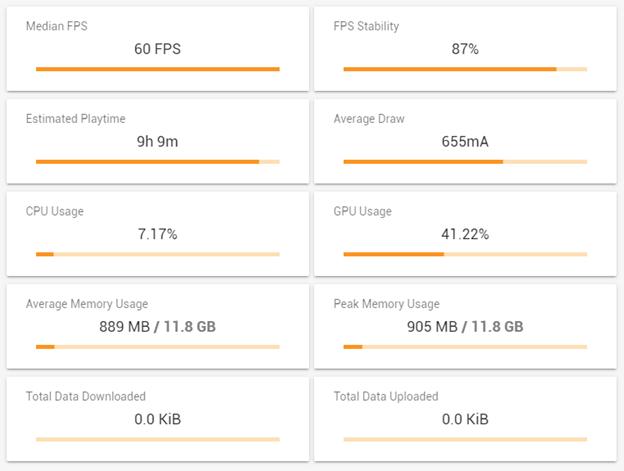Image resolution: width=624 pixels, height=471 pixels.
Task: Select the 60 FPS value
Action: pos(157,48)
